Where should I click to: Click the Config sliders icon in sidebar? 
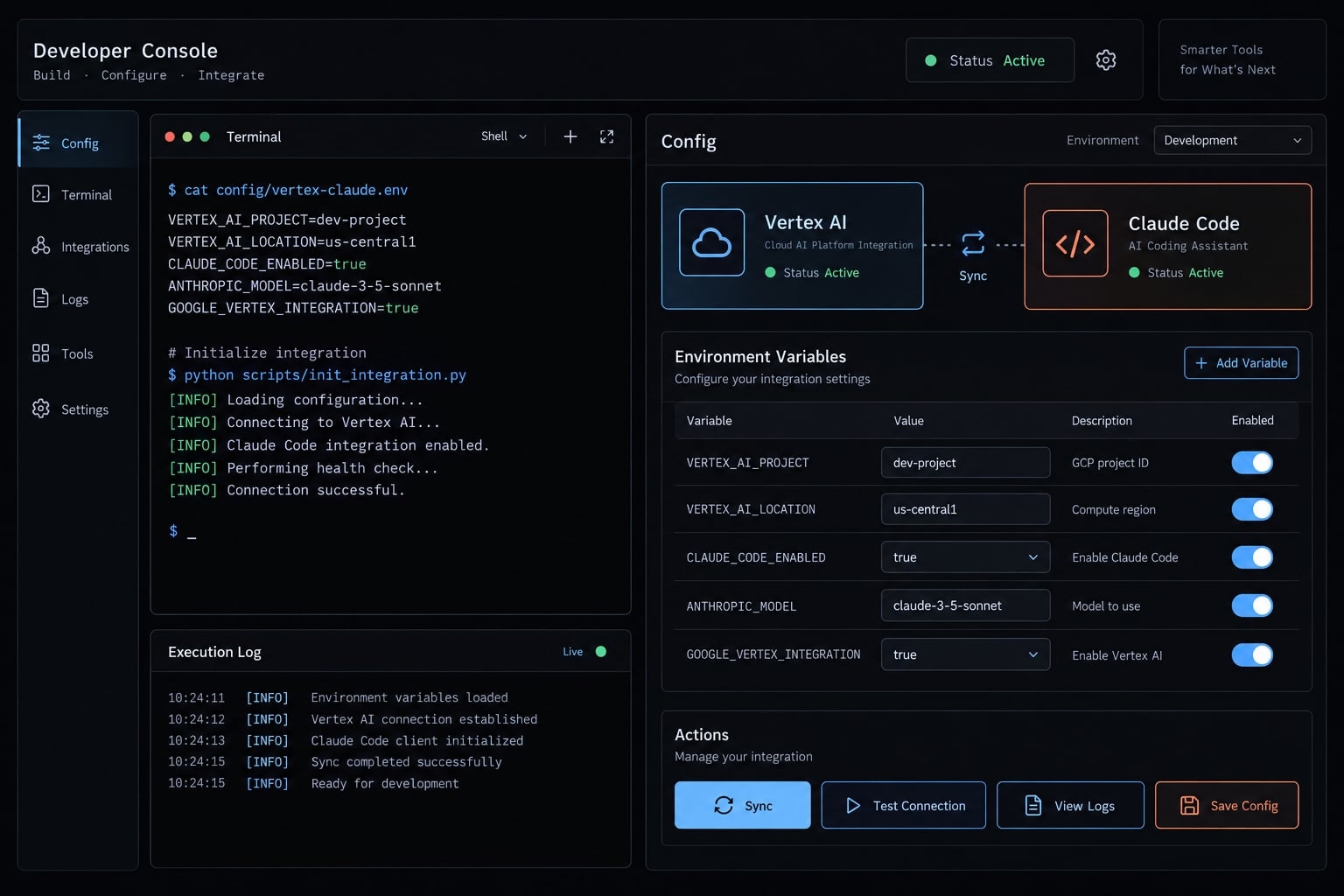41,143
